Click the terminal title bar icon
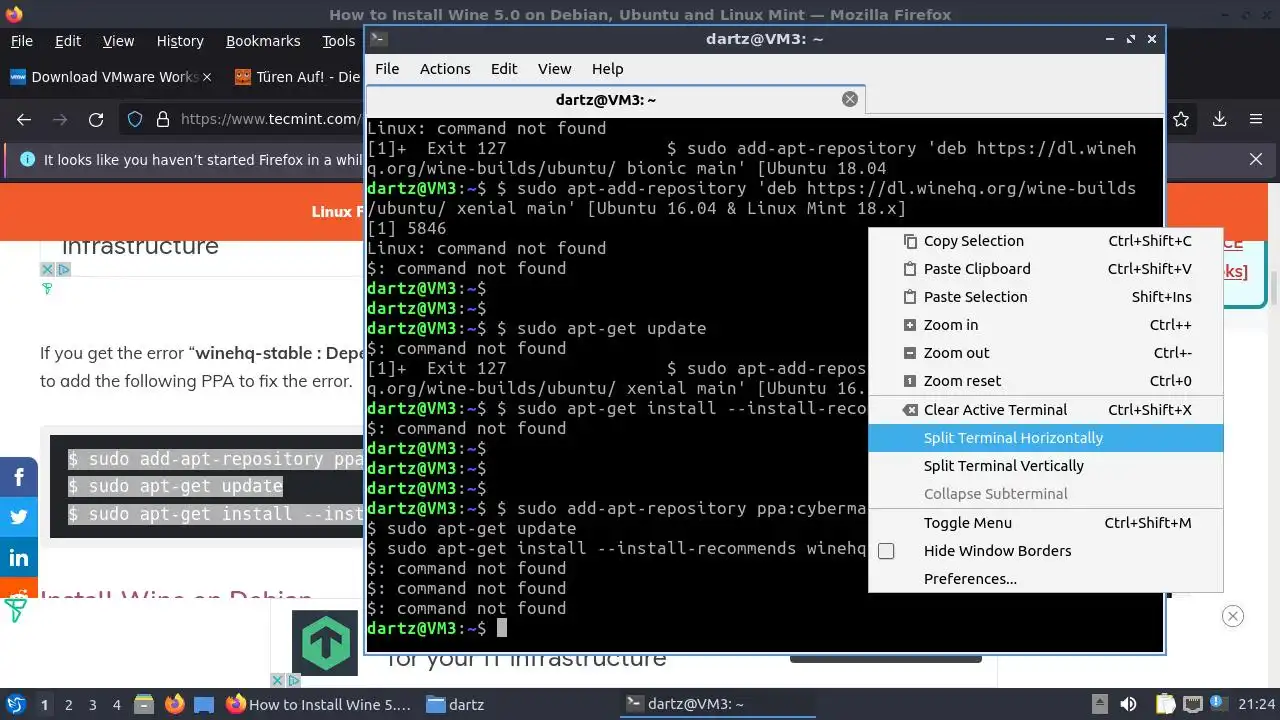This screenshot has width=1280, height=720. 378,39
